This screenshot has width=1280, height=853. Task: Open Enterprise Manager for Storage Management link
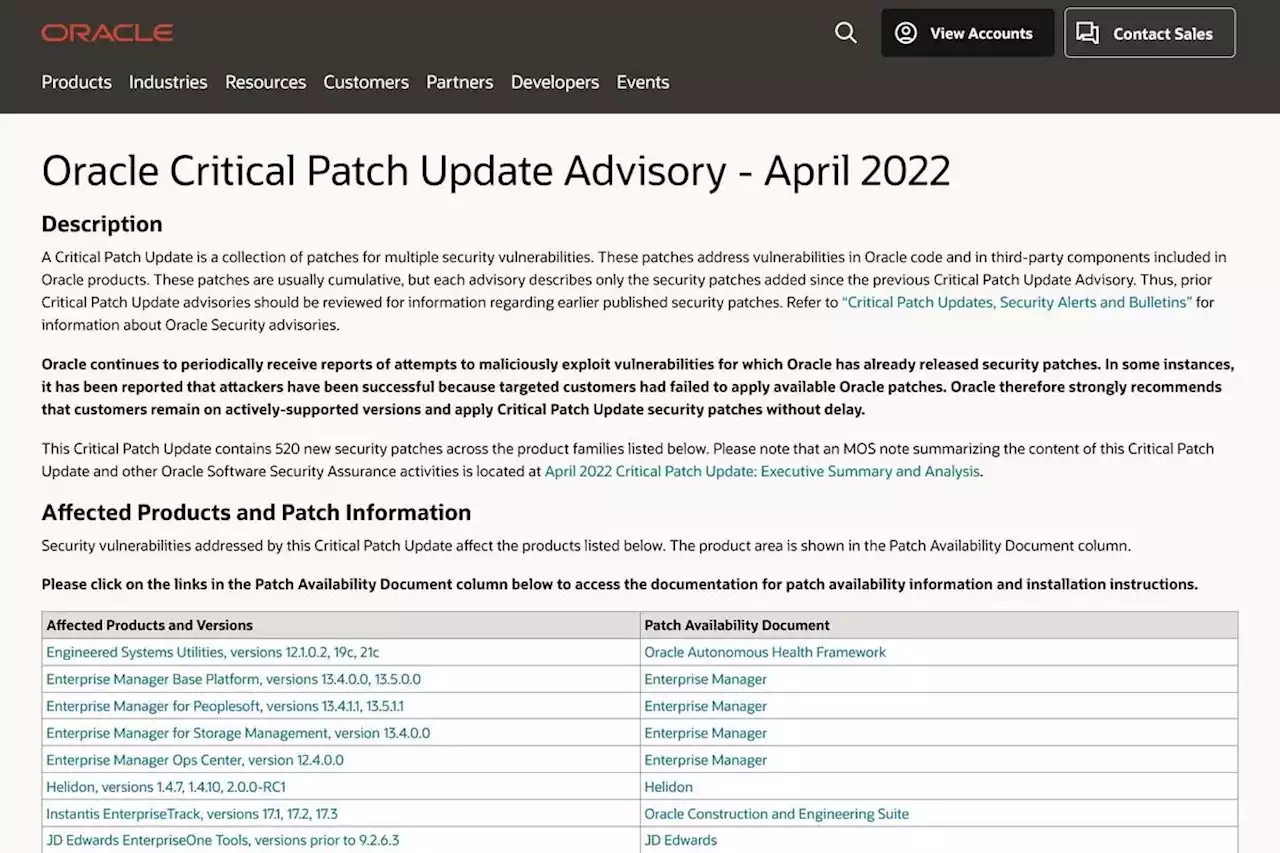[x=238, y=733]
